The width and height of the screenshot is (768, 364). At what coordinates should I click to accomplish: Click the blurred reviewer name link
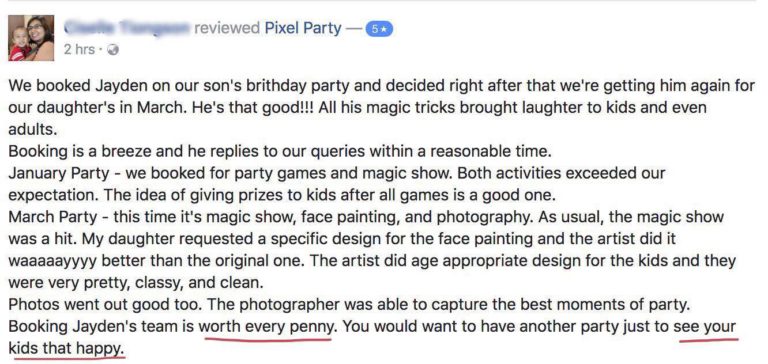pos(126,28)
